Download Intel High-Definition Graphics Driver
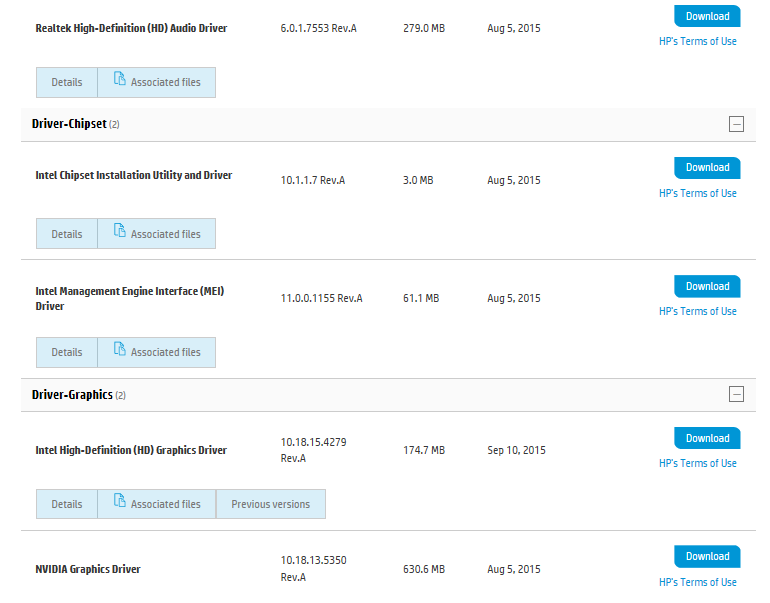 pyautogui.click(x=707, y=438)
